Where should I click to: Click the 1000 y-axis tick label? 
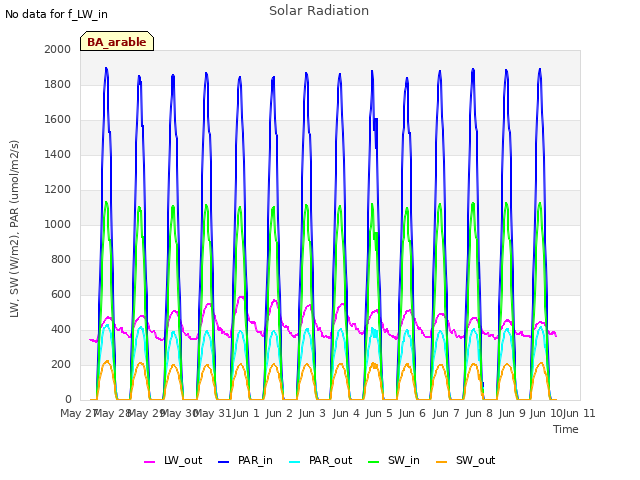pos(58,224)
